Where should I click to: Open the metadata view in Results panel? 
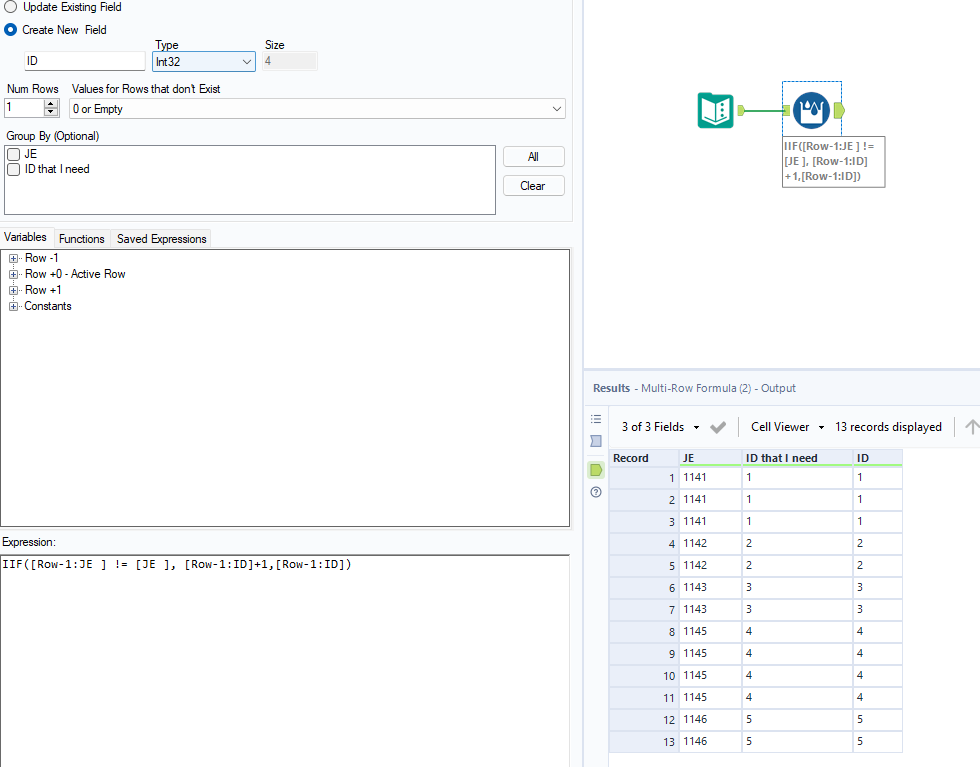click(x=596, y=418)
